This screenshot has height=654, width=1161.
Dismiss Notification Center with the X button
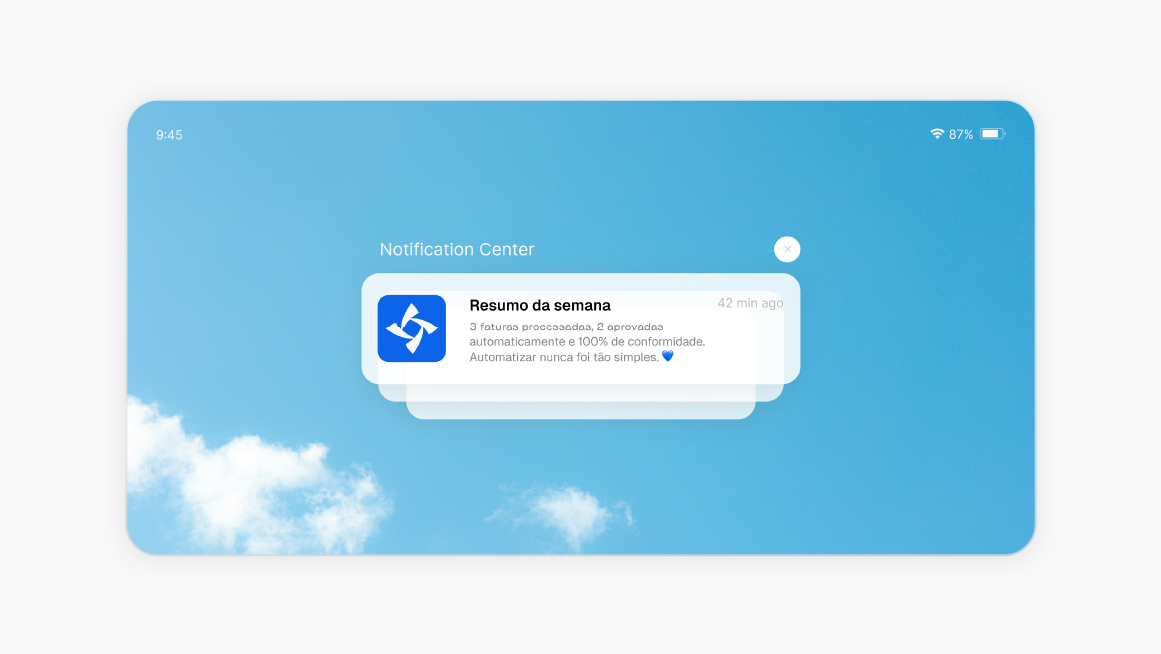point(787,249)
